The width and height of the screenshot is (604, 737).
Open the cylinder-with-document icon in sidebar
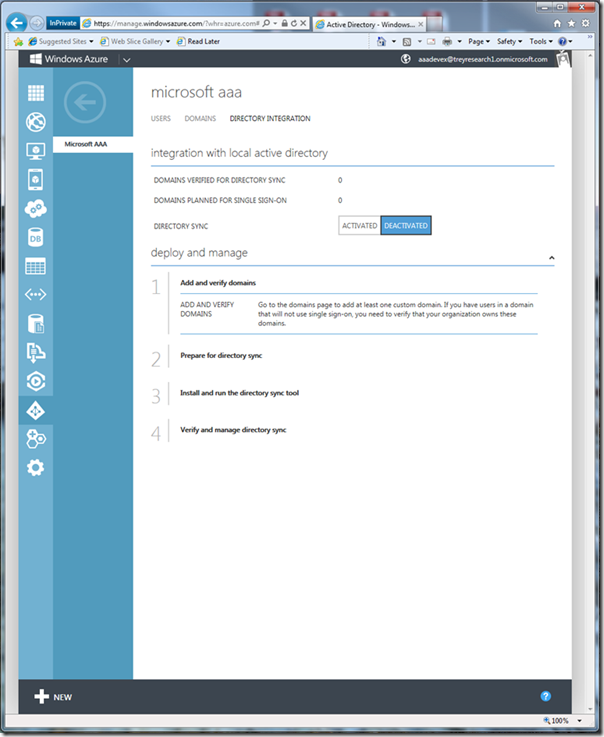point(36,324)
